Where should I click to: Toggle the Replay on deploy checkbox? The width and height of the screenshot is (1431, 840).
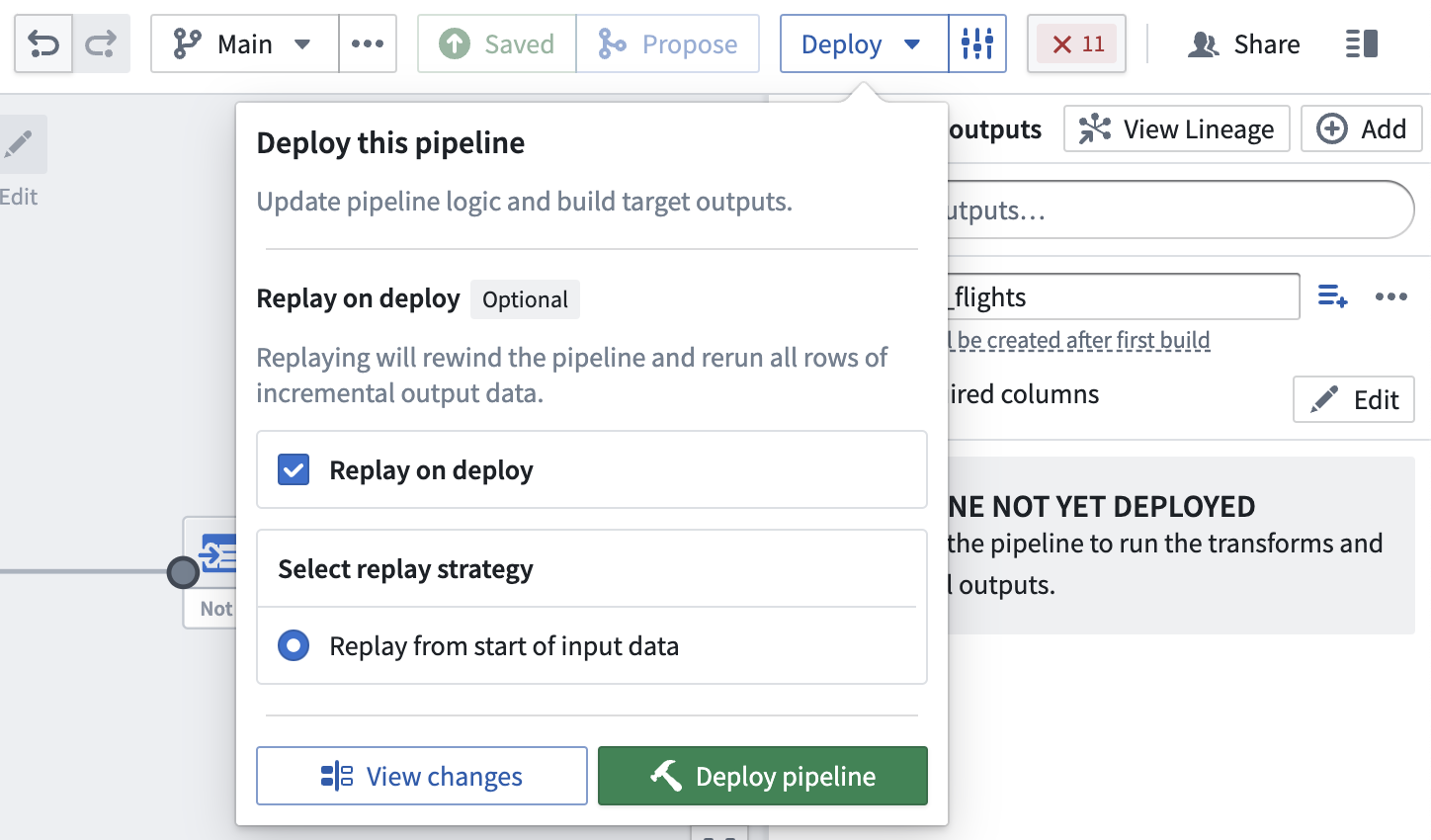(x=294, y=469)
